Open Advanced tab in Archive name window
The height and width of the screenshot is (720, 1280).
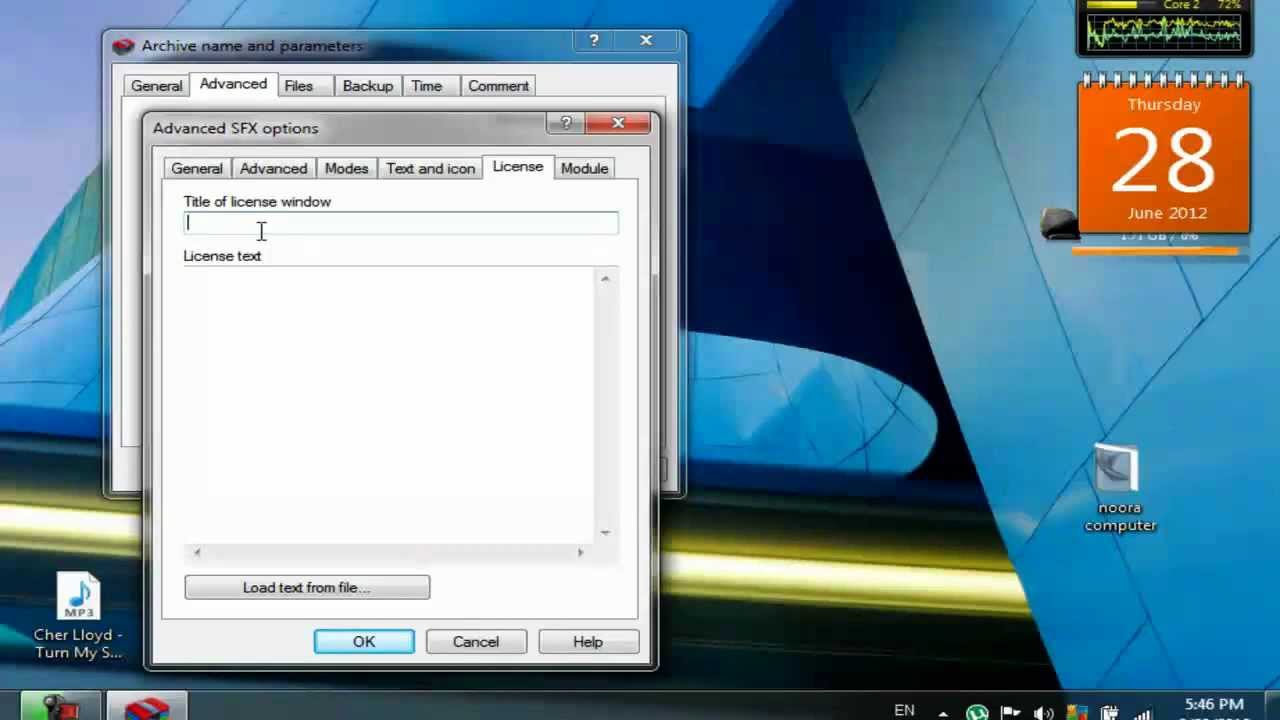tap(233, 84)
